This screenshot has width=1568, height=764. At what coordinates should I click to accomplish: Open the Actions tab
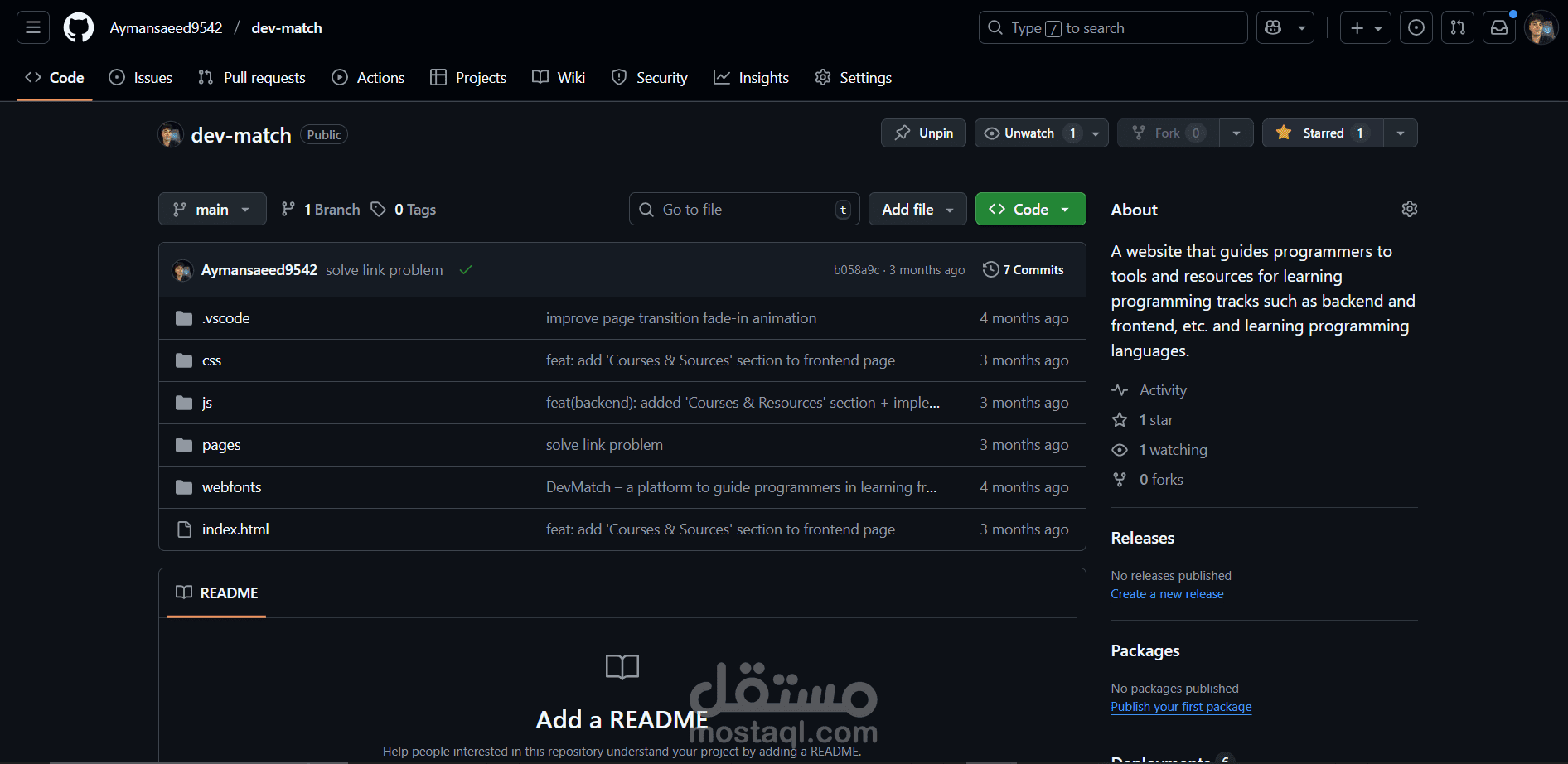pos(368,77)
